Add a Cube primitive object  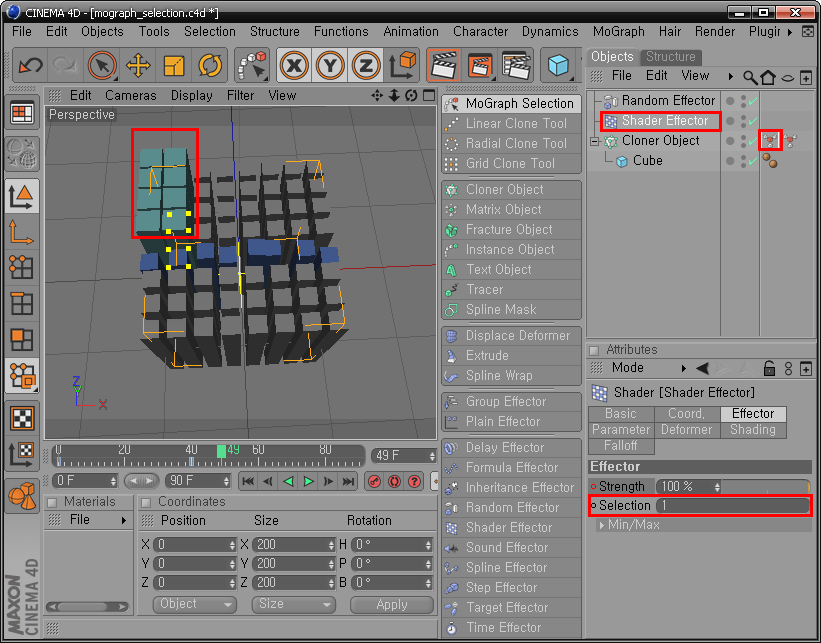coord(558,66)
